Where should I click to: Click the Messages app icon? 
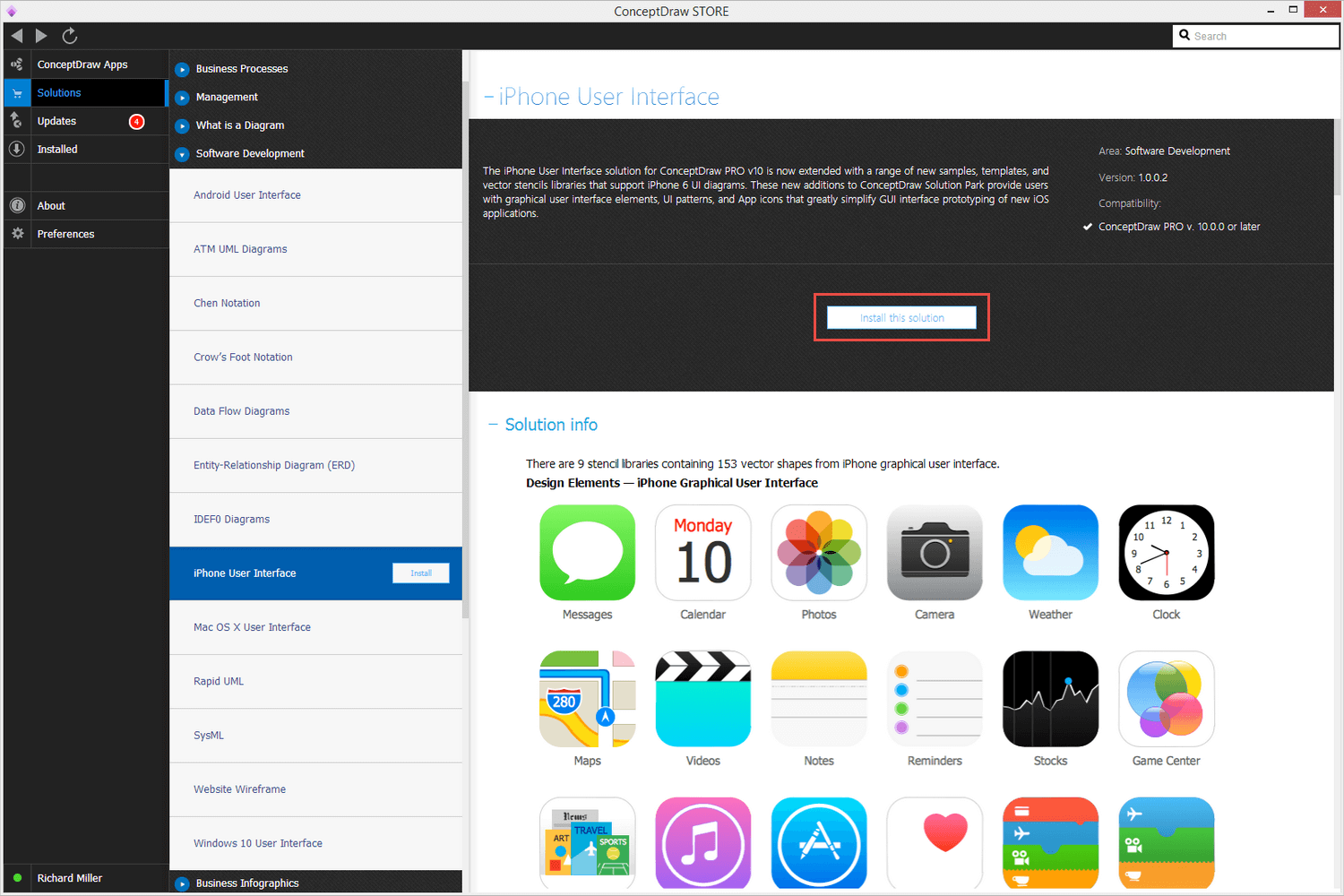587,553
